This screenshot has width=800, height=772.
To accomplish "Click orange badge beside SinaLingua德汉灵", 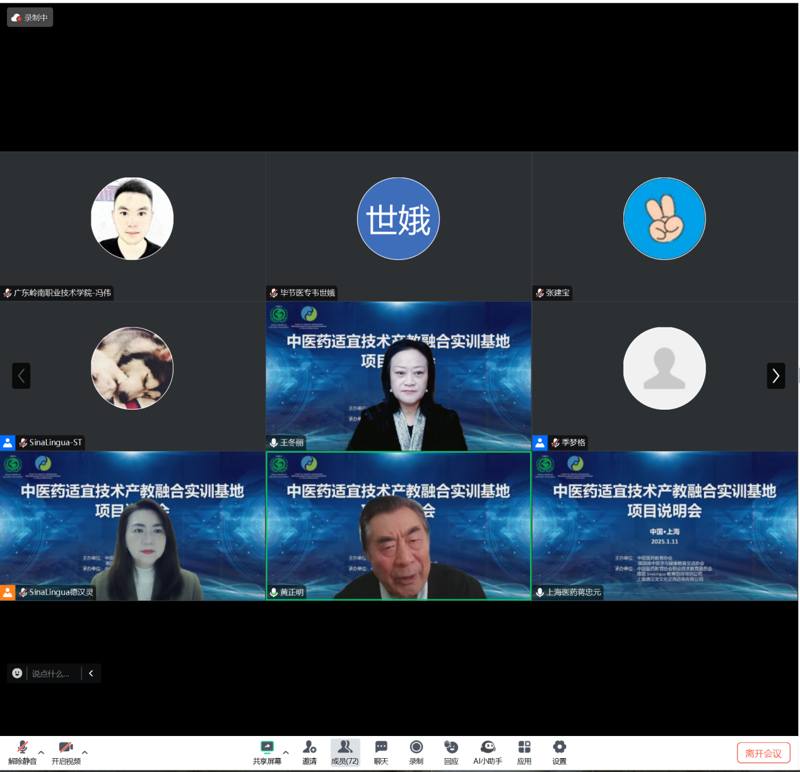I will click(x=8, y=592).
